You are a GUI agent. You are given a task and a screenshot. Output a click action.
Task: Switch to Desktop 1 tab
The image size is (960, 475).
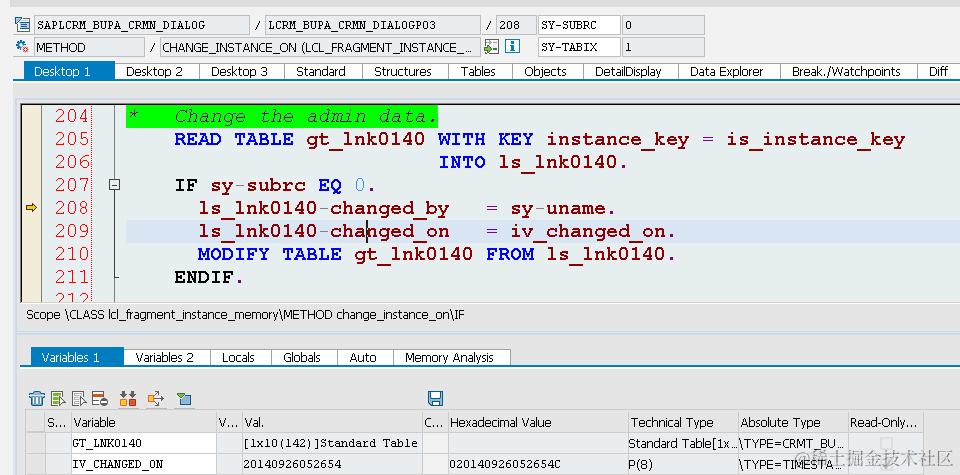[69, 71]
